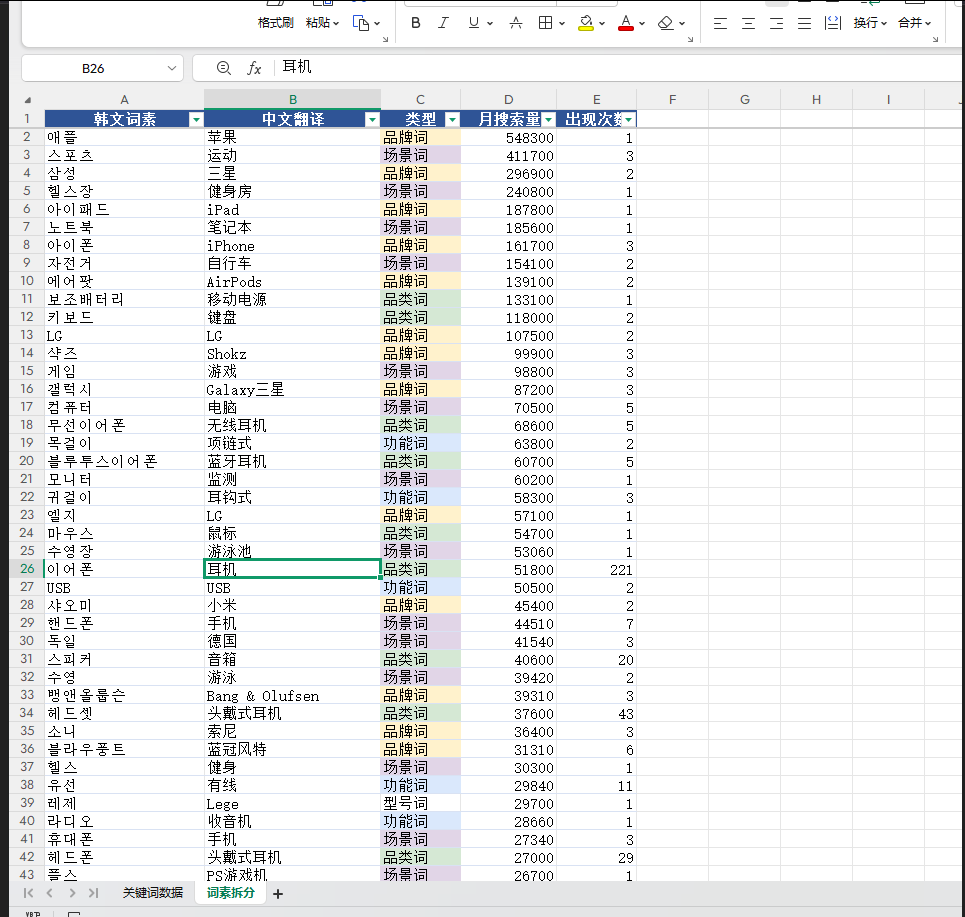Open the borders dropdown arrow

562,23
